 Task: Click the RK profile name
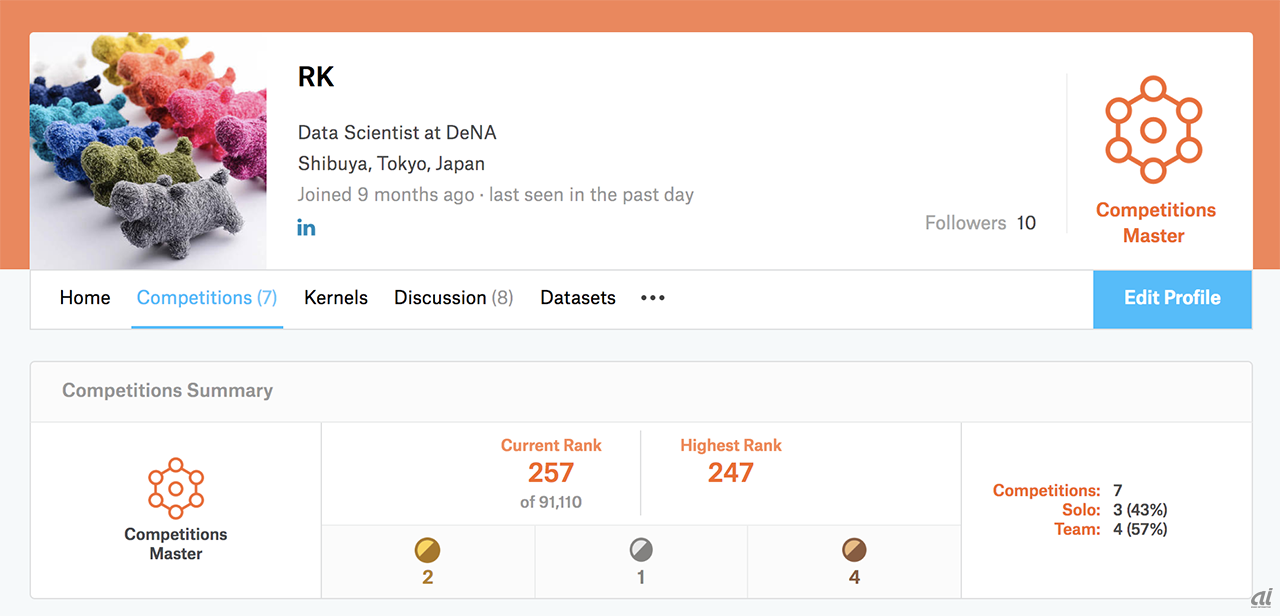click(x=316, y=77)
